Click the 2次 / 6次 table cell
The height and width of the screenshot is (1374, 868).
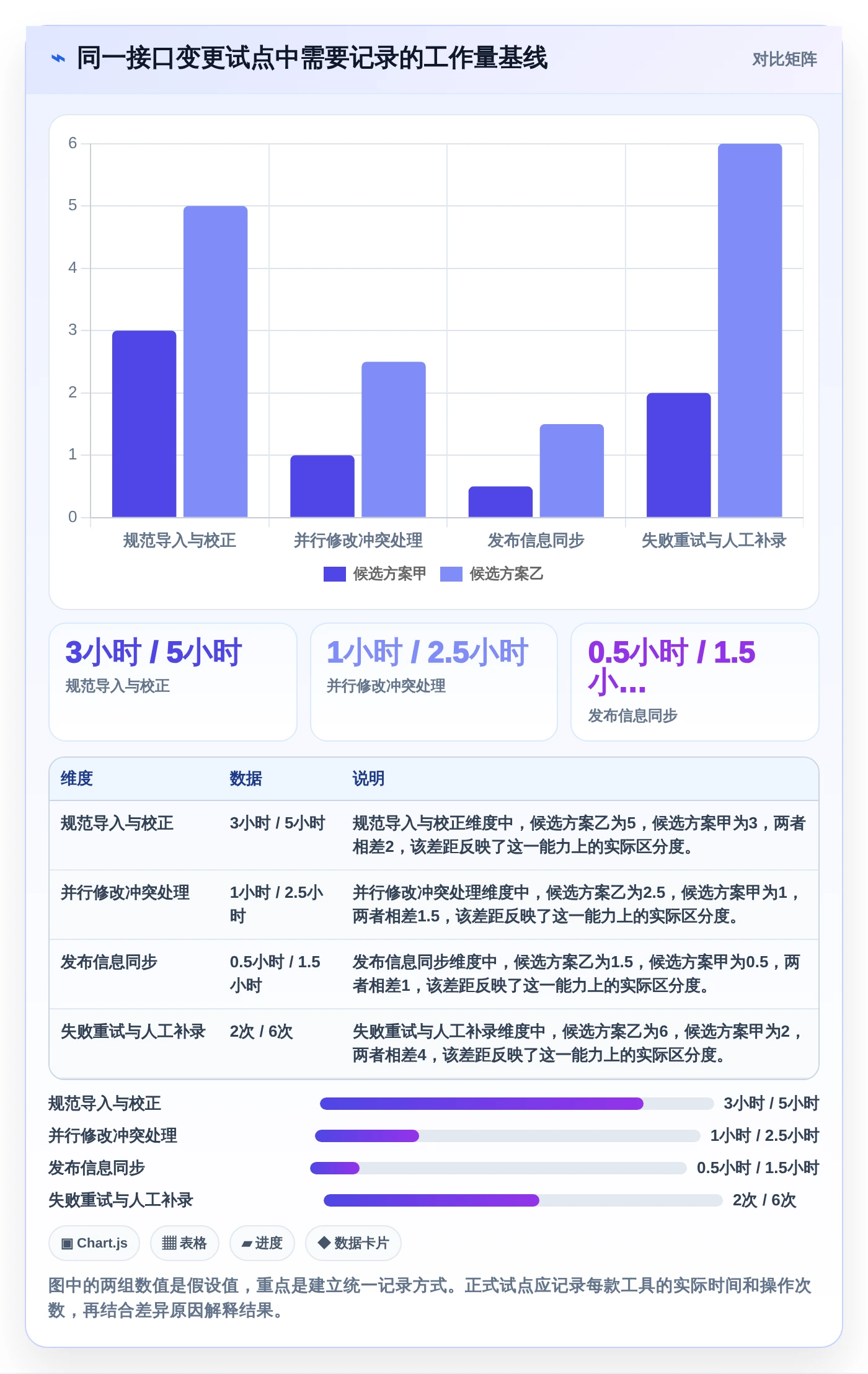261,1032
